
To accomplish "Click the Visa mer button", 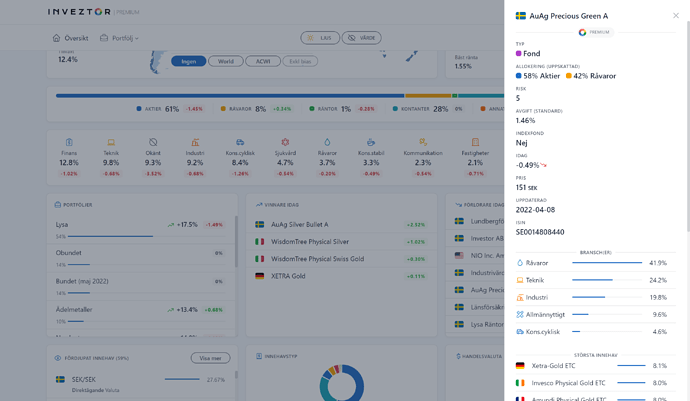I will point(210,358).
